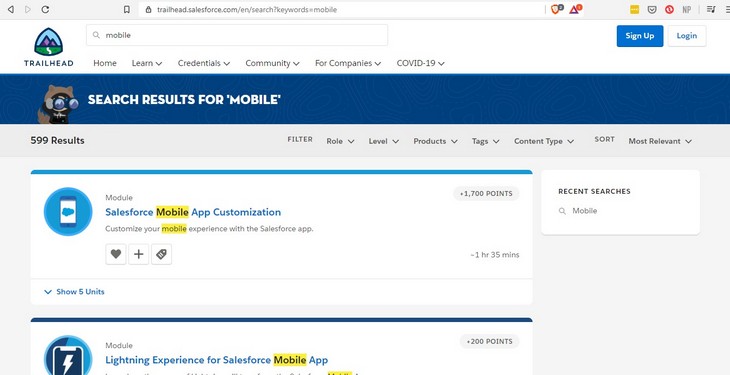This screenshot has height=375, width=730.
Task: Expand the Learn menu
Action: pos(147,63)
